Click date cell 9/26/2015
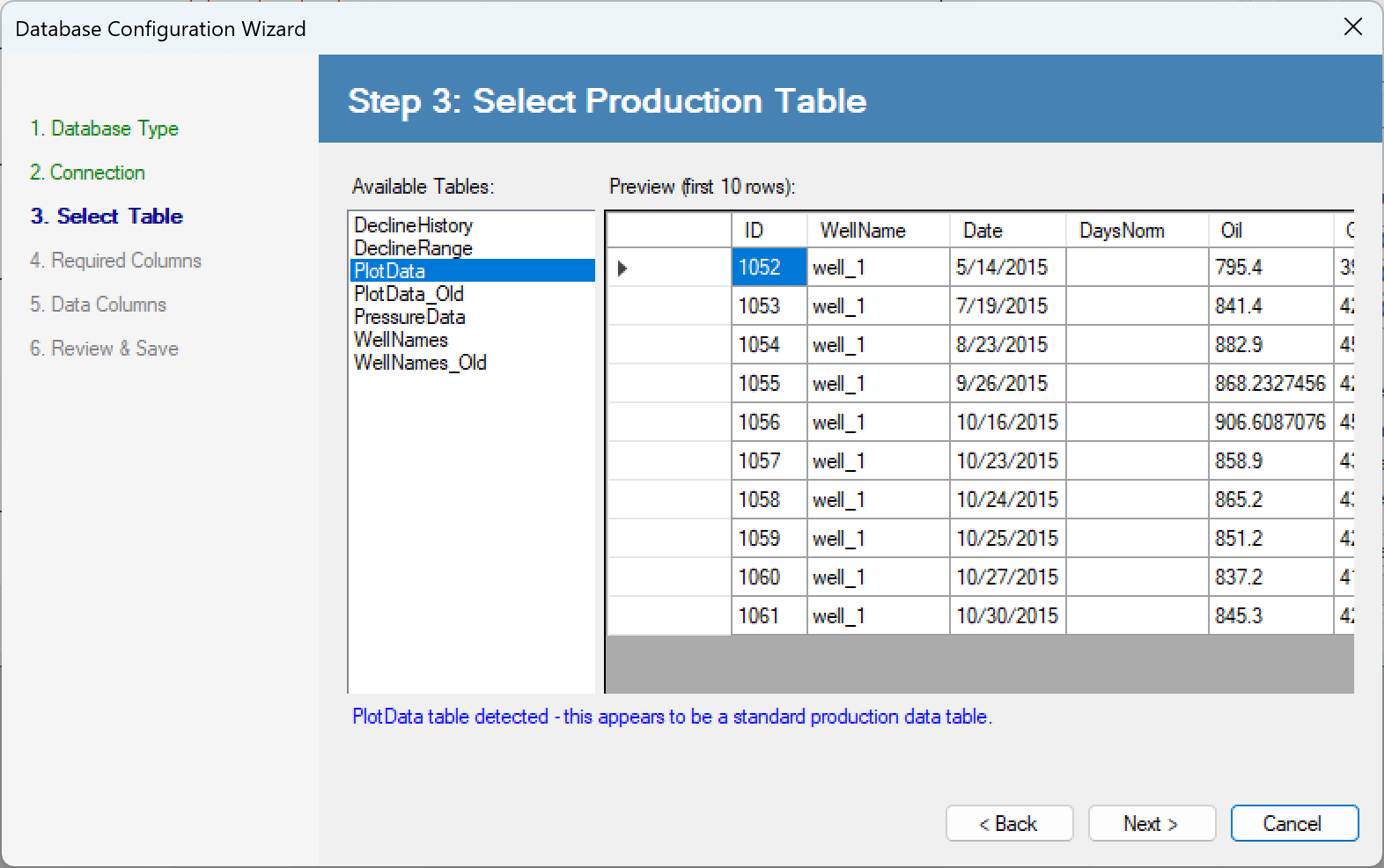 [1008, 384]
